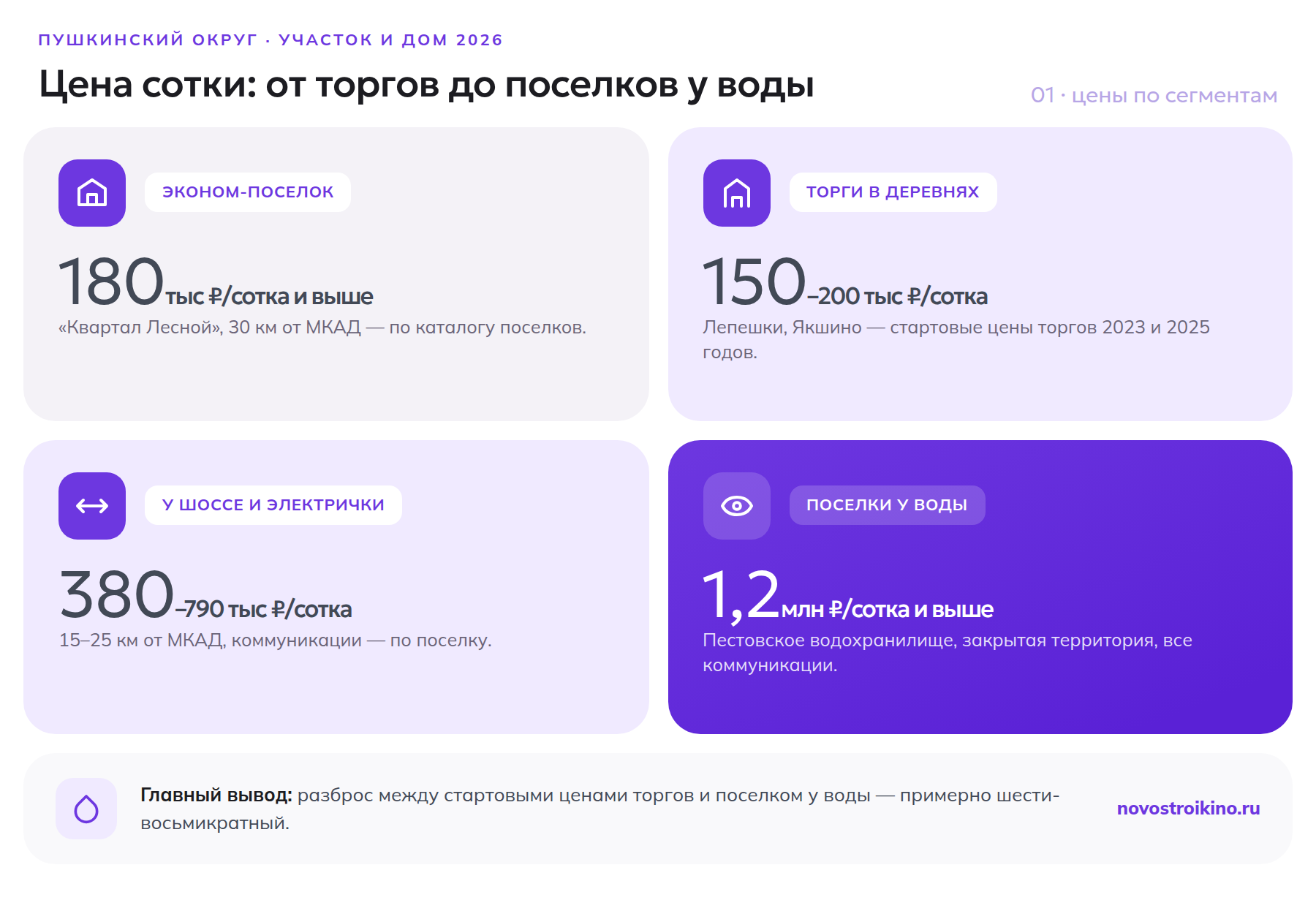
Task: Click the overline ПУШКИНСКИЙ ОКРУГ · УЧАСТОК И ДОМ 2026
Action: pos(271,40)
